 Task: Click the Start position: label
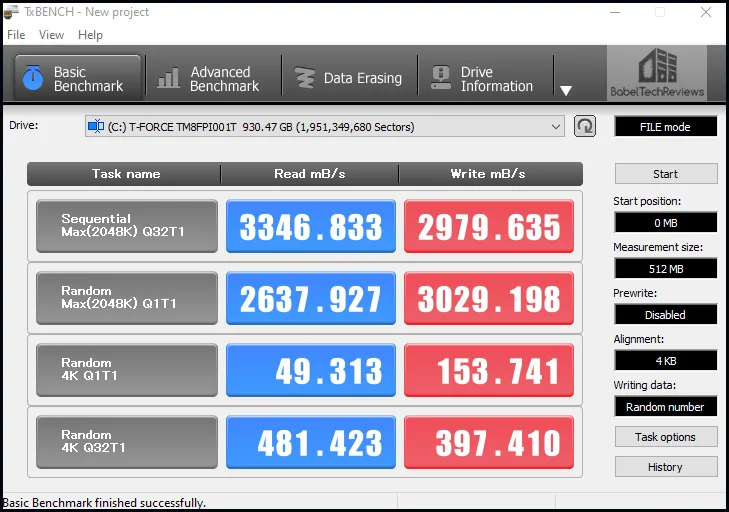click(647, 201)
